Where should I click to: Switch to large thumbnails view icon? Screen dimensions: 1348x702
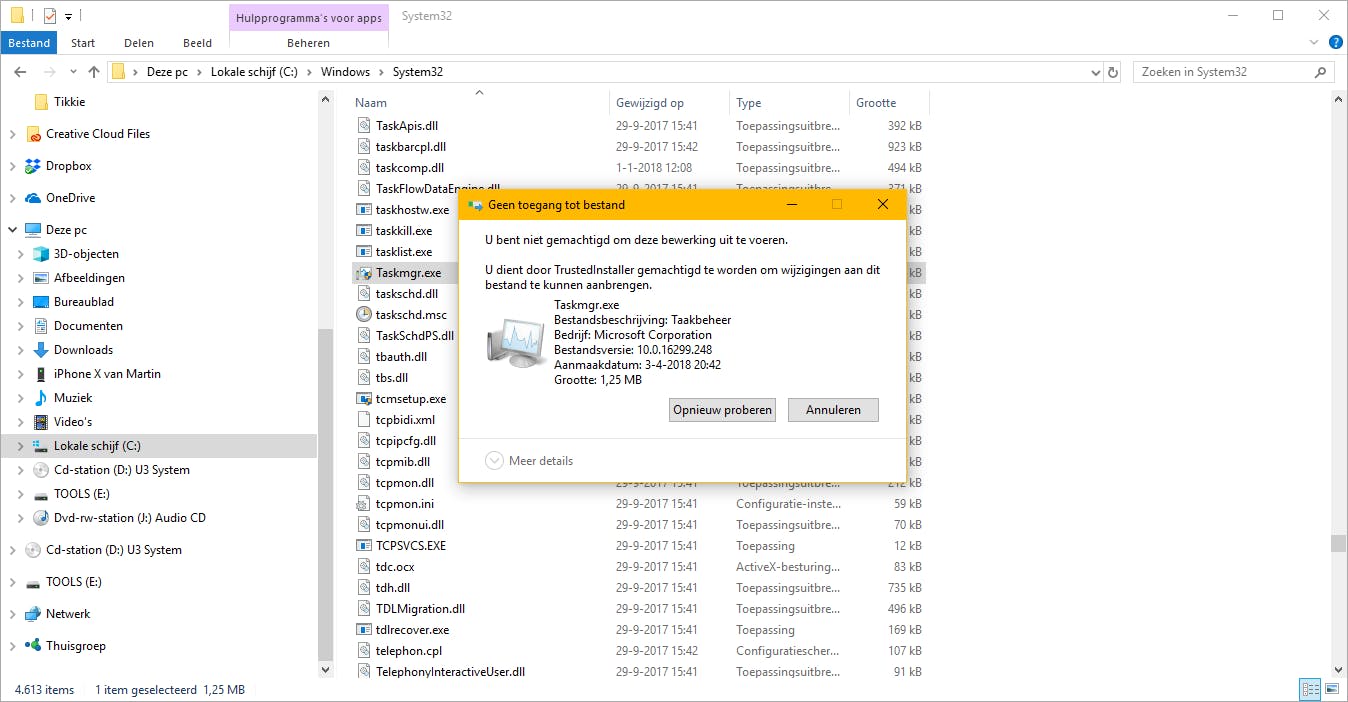tap(1330, 689)
